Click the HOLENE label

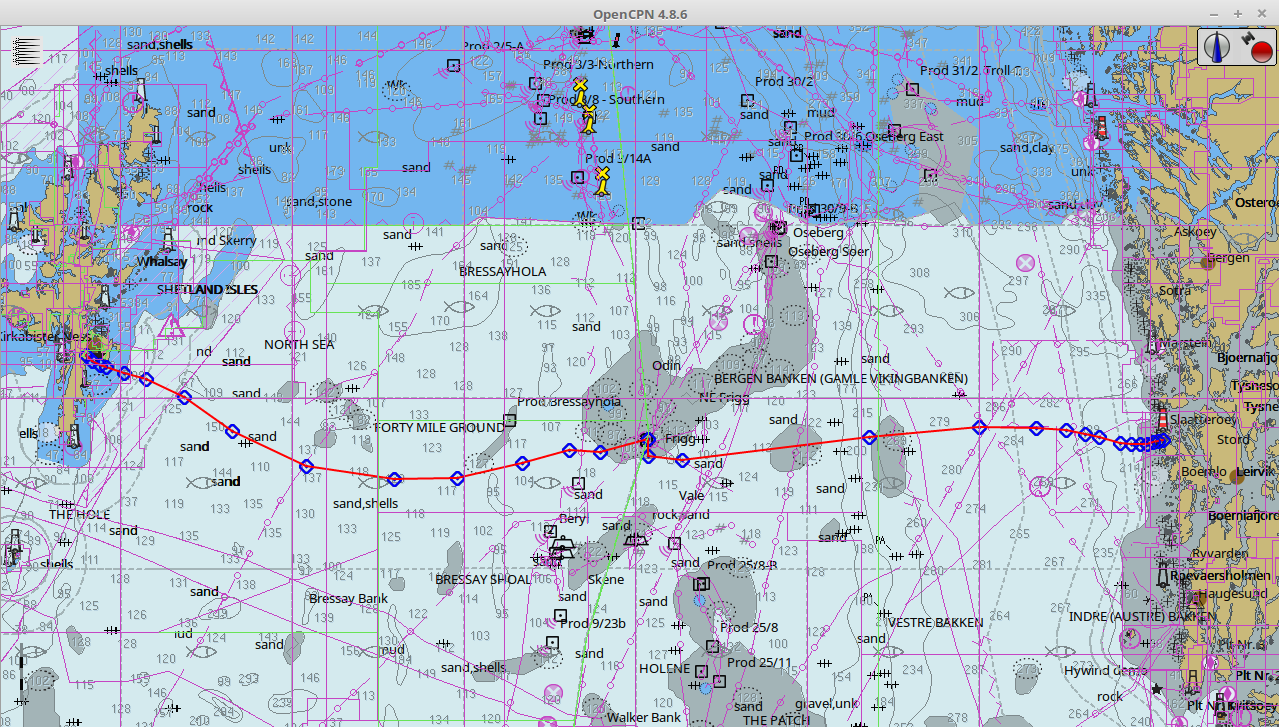coord(664,668)
